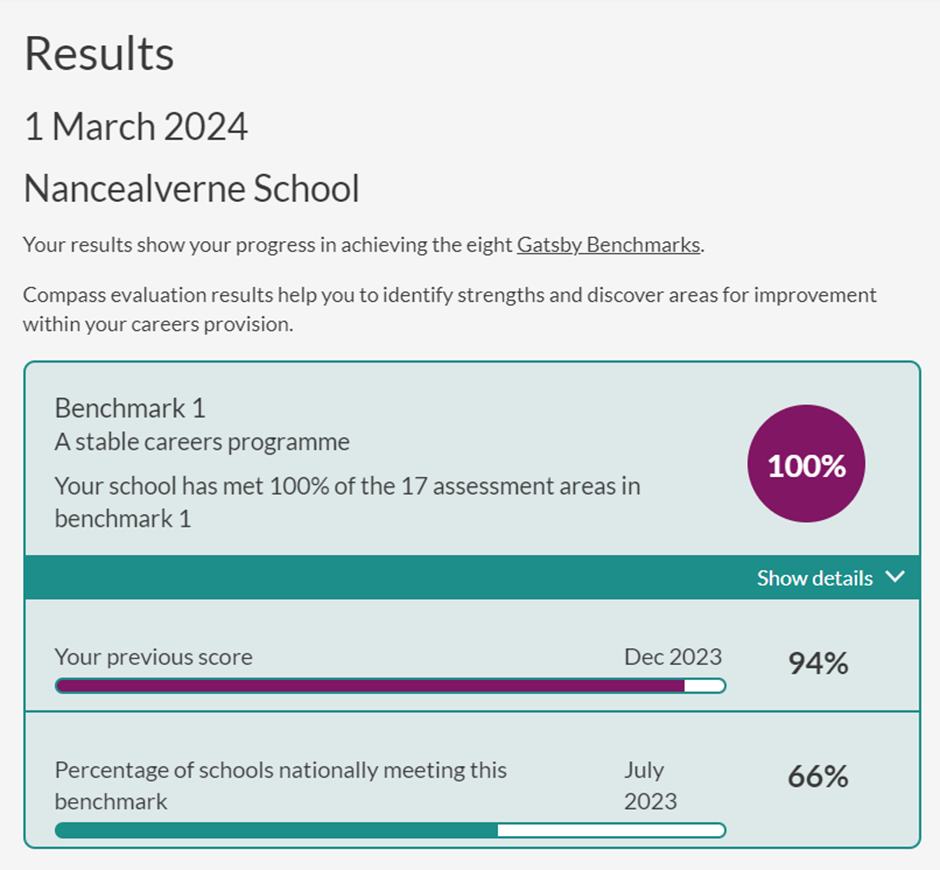Click the 1 March 2024 date heading

tap(135, 127)
